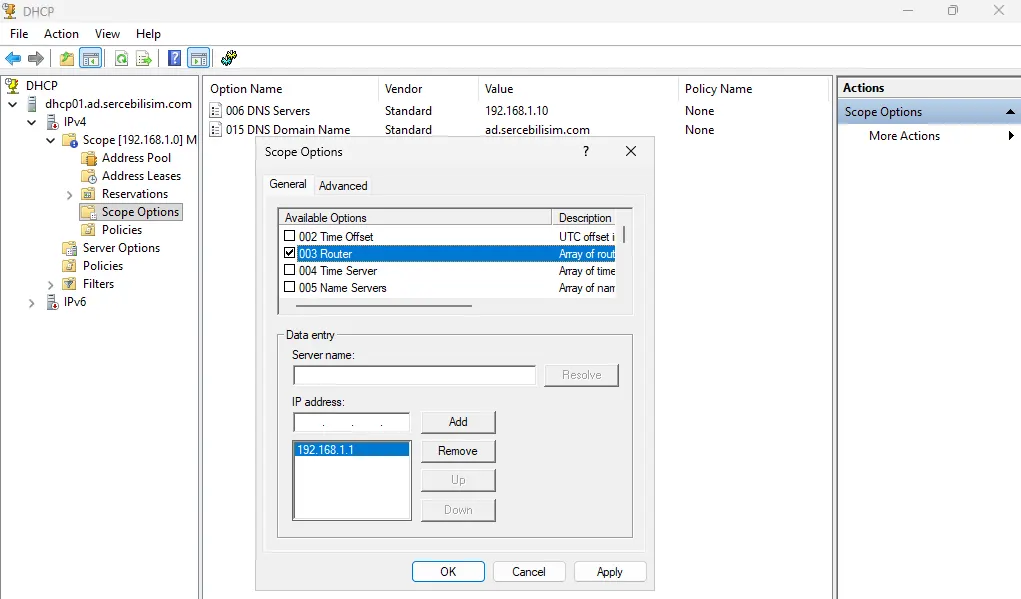Collapse the dhcp01.ad.sercebilisim.com server node
1021x599 pixels.
click(x=12, y=104)
